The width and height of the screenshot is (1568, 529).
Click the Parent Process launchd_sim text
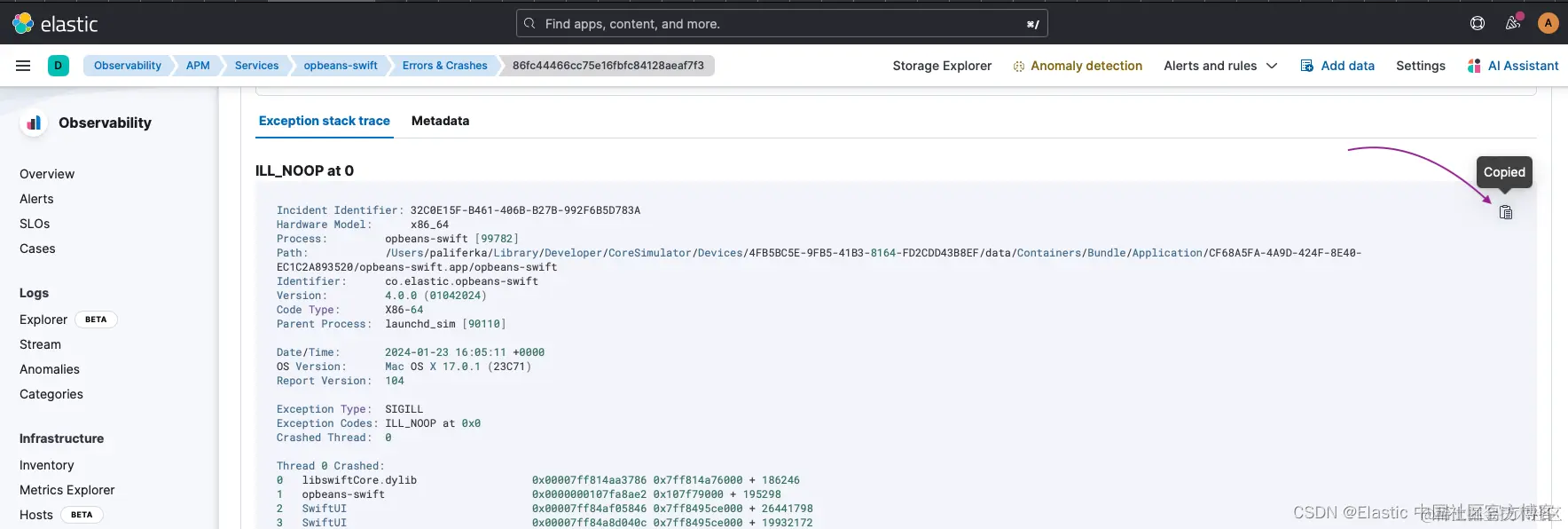pyautogui.click(x=420, y=324)
